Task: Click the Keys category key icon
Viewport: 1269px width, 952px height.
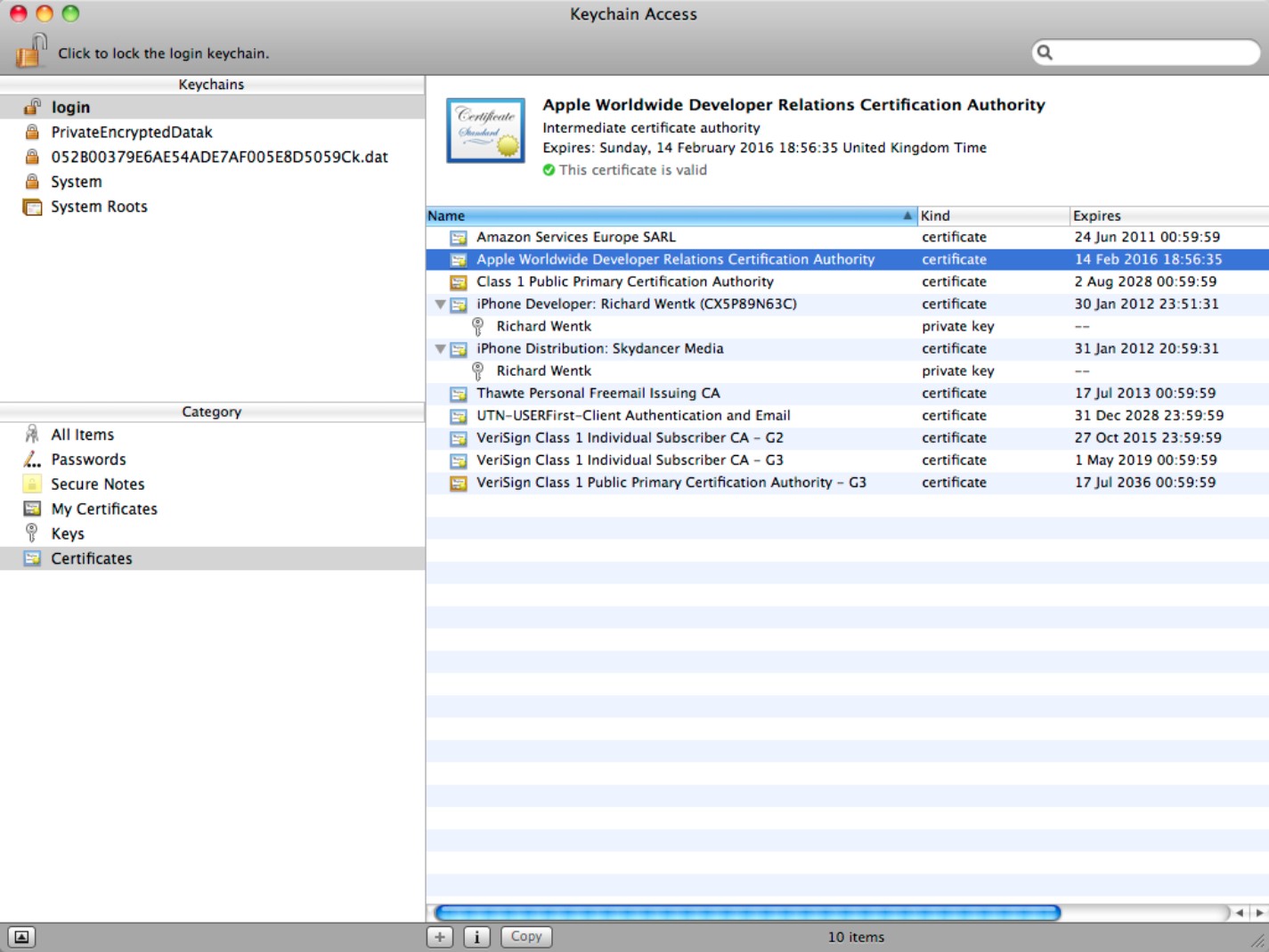Action: 32,533
